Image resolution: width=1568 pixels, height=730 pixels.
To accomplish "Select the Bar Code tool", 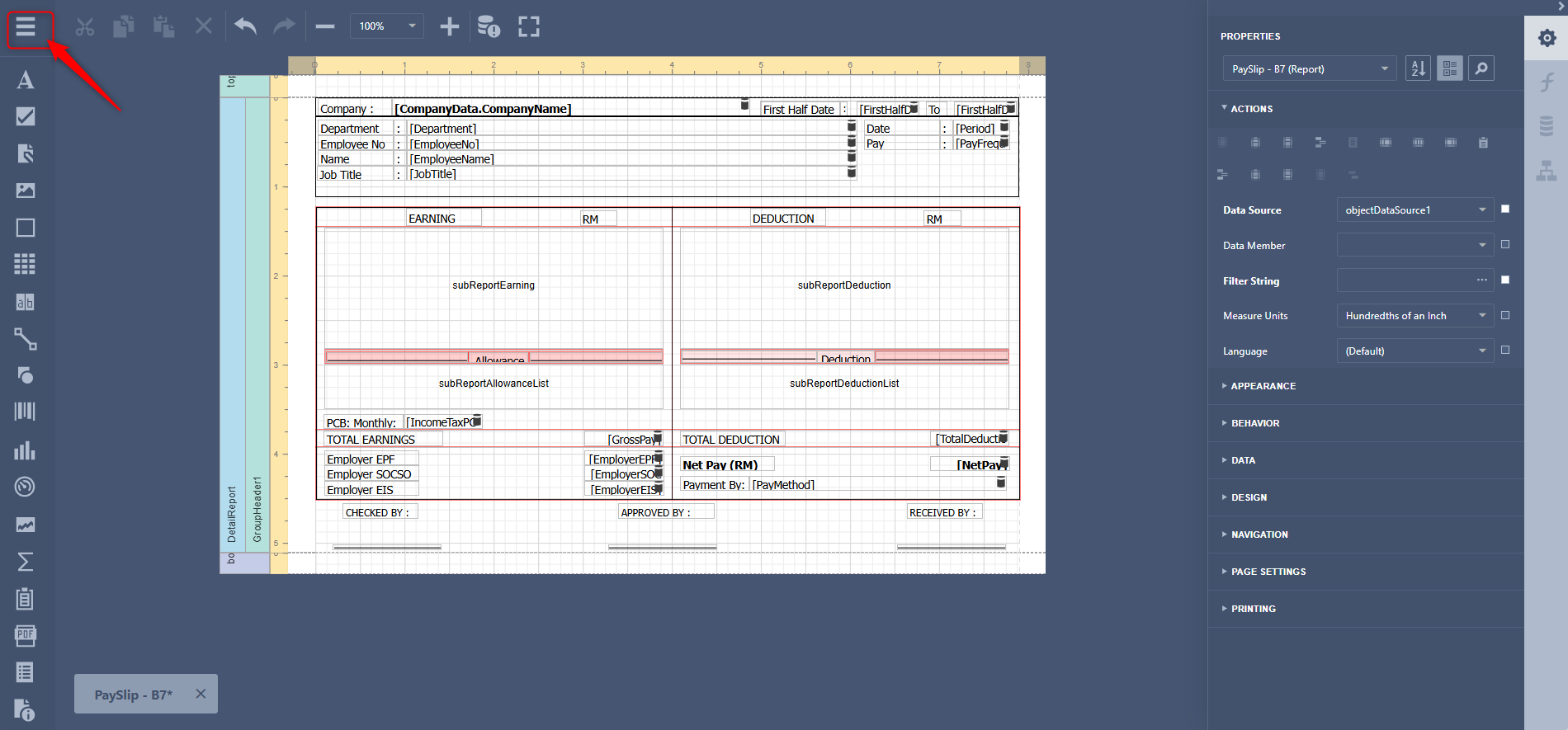I will click(x=26, y=412).
